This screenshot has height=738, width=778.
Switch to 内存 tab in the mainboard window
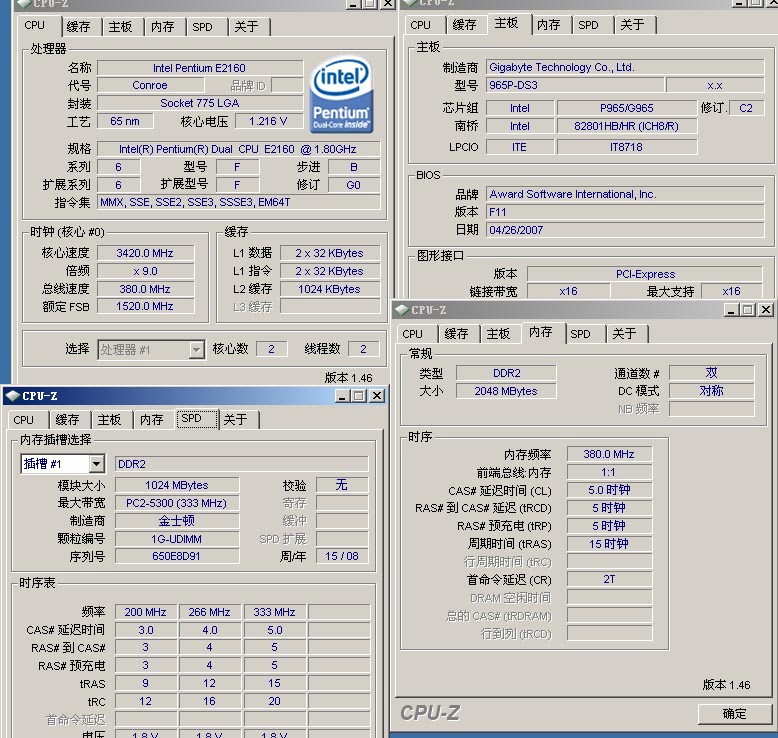tap(549, 25)
